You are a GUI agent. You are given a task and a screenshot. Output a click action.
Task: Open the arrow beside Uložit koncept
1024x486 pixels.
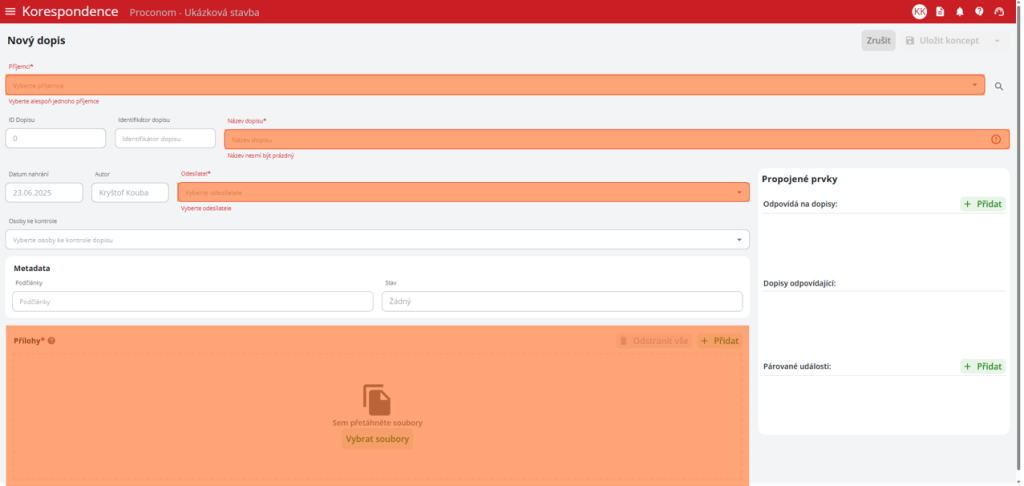997,41
